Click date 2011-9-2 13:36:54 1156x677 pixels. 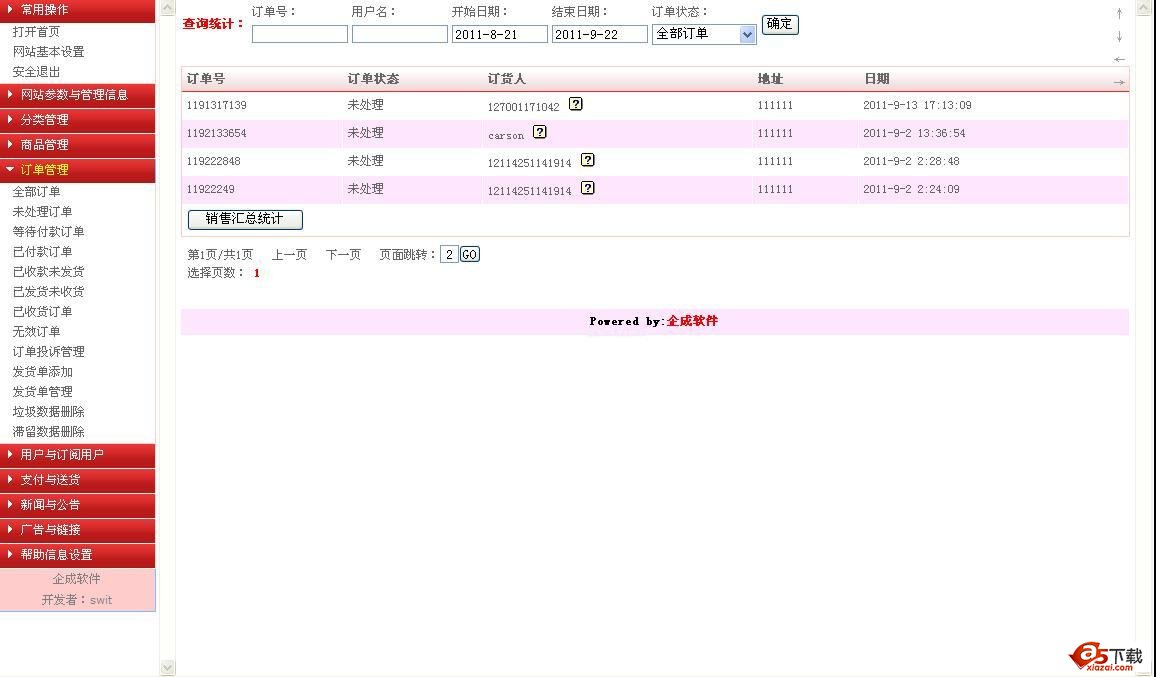click(x=914, y=133)
